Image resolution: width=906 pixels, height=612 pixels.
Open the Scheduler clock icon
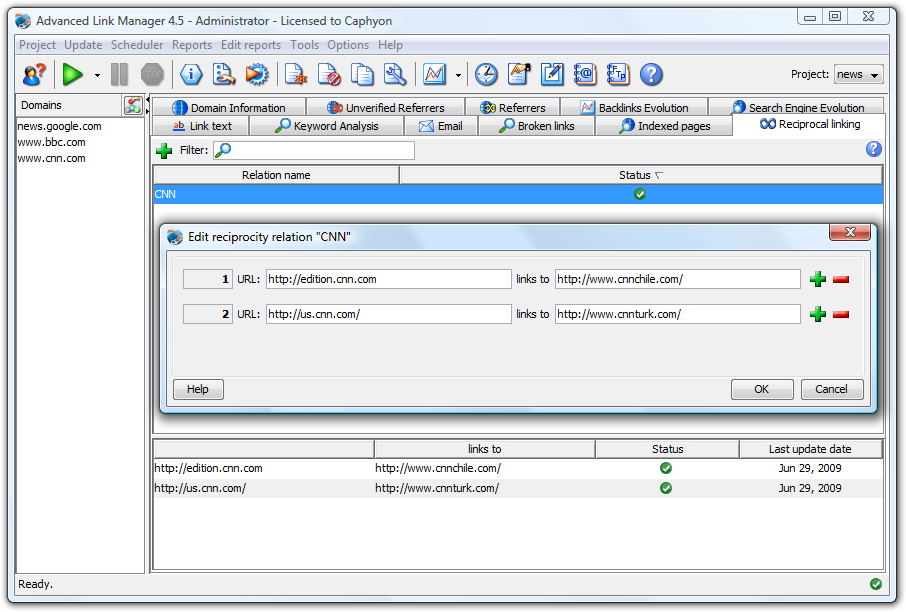pyautogui.click(x=486, y=74)
